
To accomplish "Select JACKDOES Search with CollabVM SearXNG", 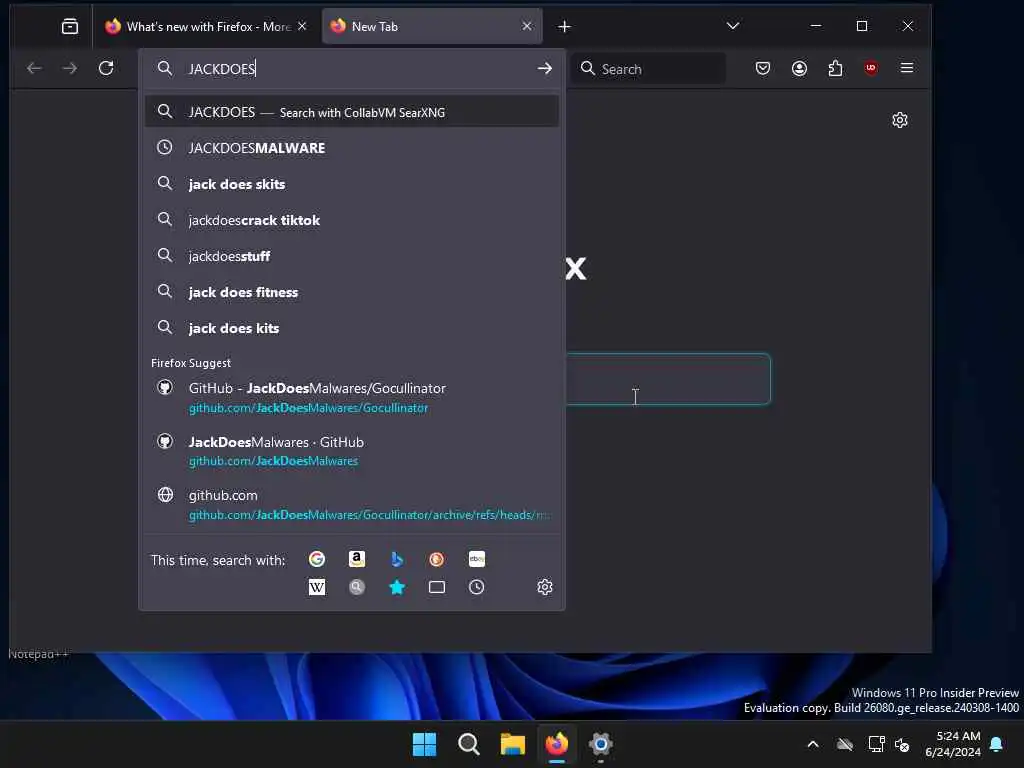I will 351,112.
